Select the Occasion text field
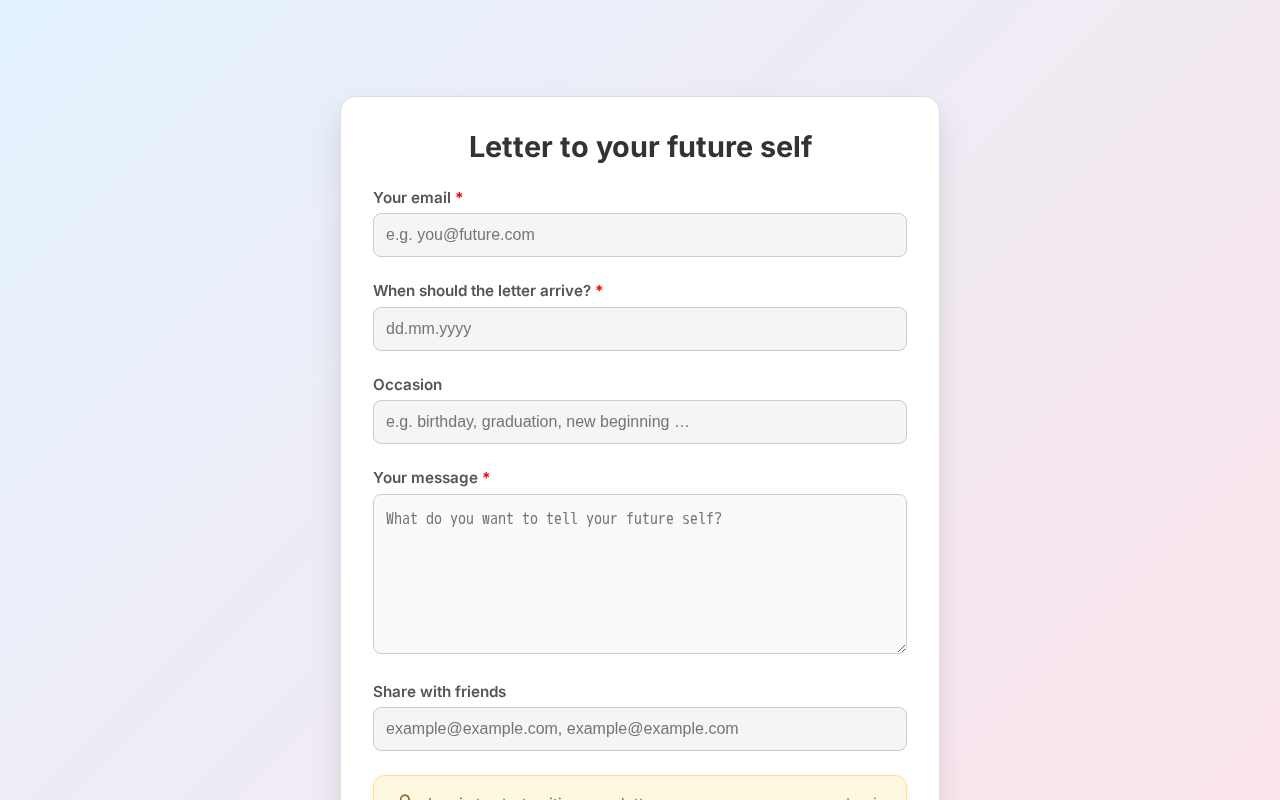 [x=639, y=422]
